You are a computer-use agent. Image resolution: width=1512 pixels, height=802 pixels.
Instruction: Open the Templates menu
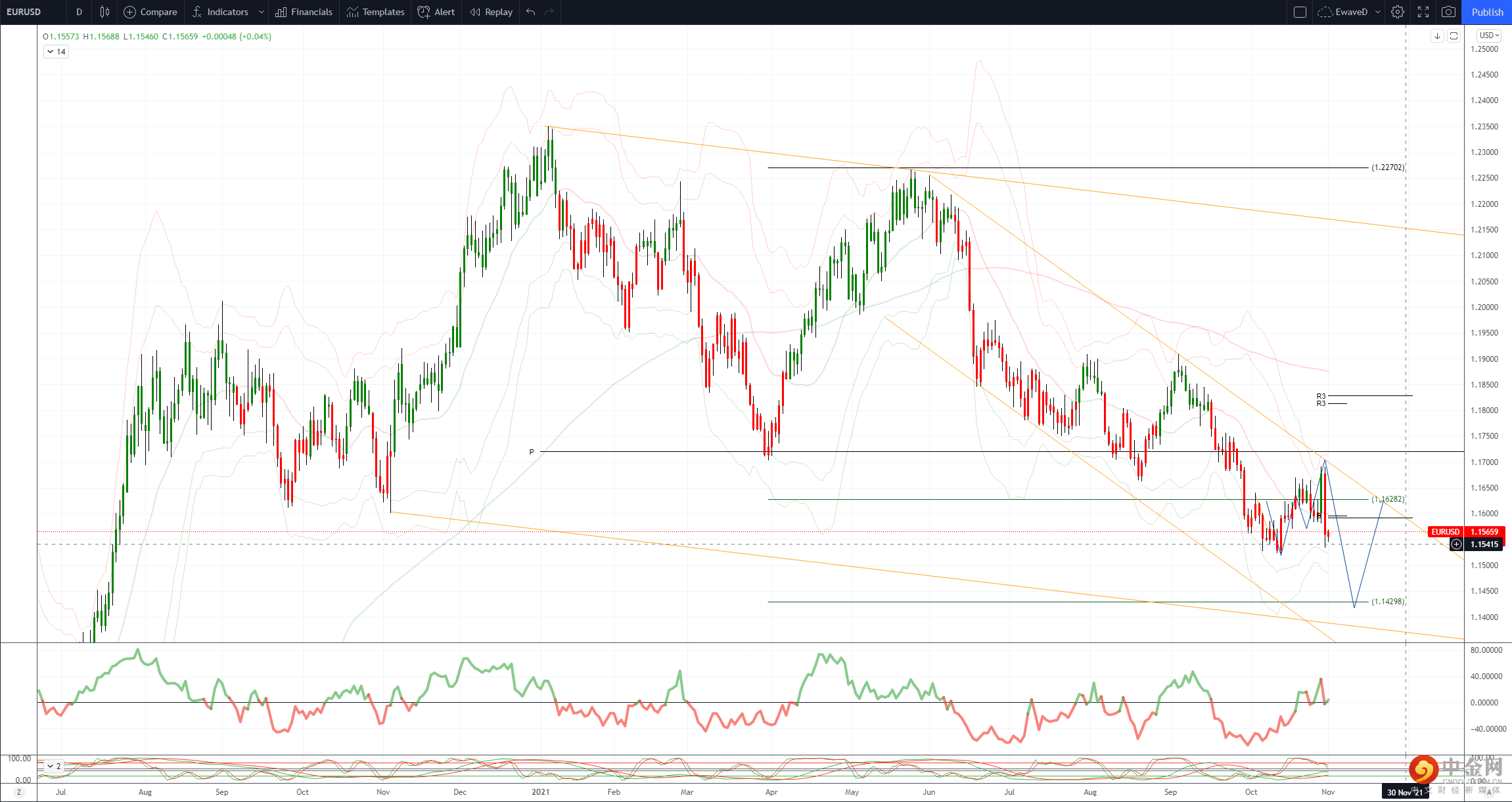[375, 12]
